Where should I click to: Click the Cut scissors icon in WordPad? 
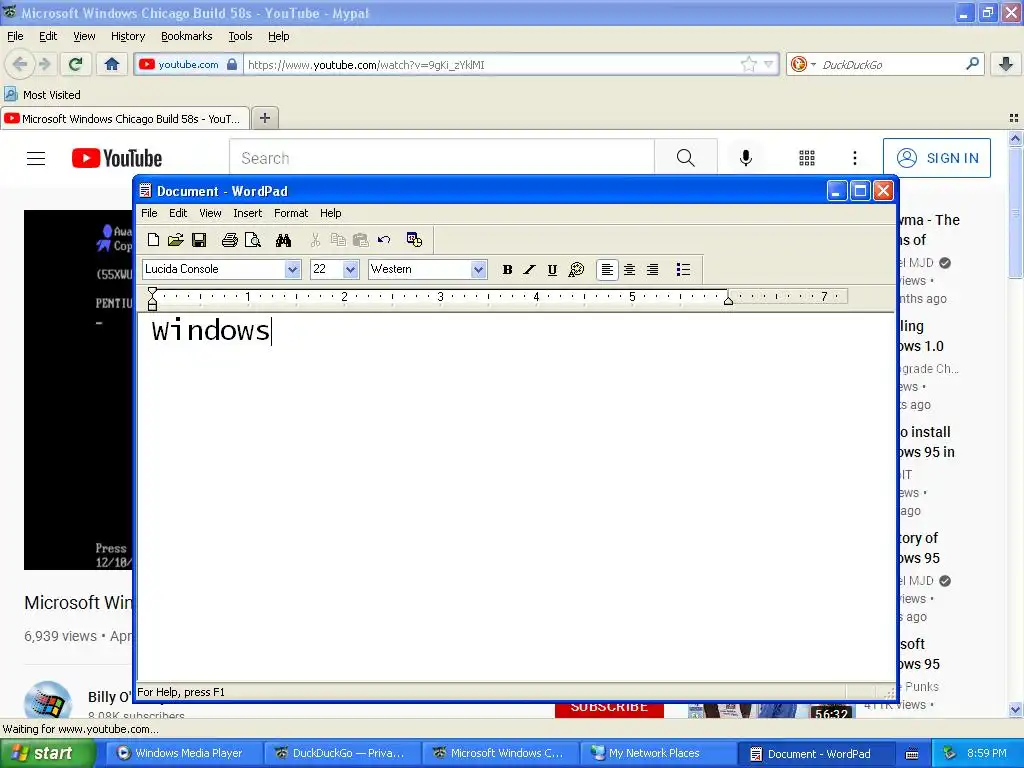point(315,240)
